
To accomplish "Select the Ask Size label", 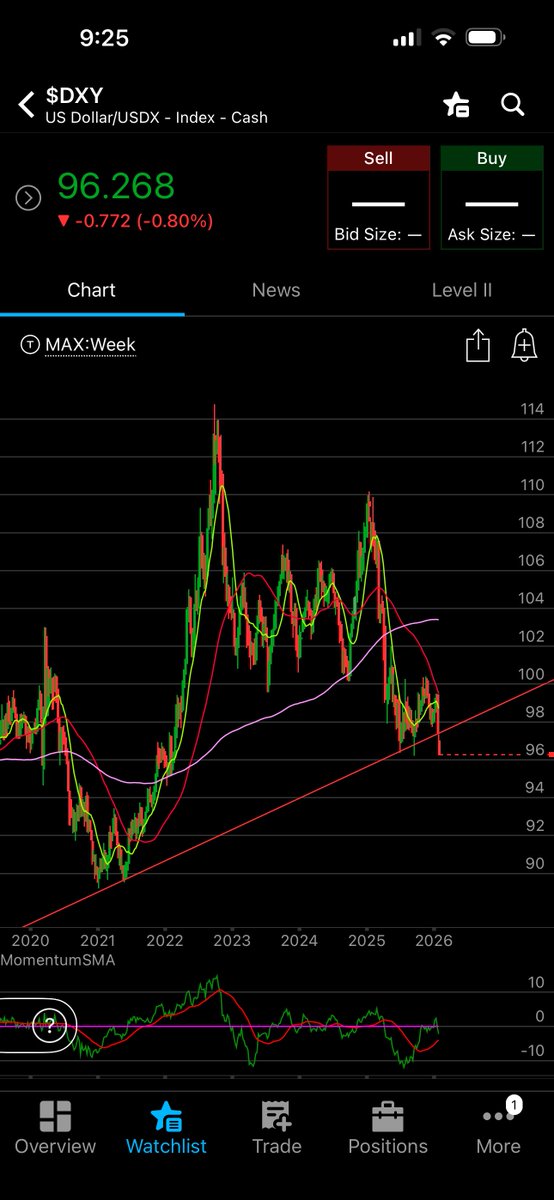I will [x=492, y=235].
